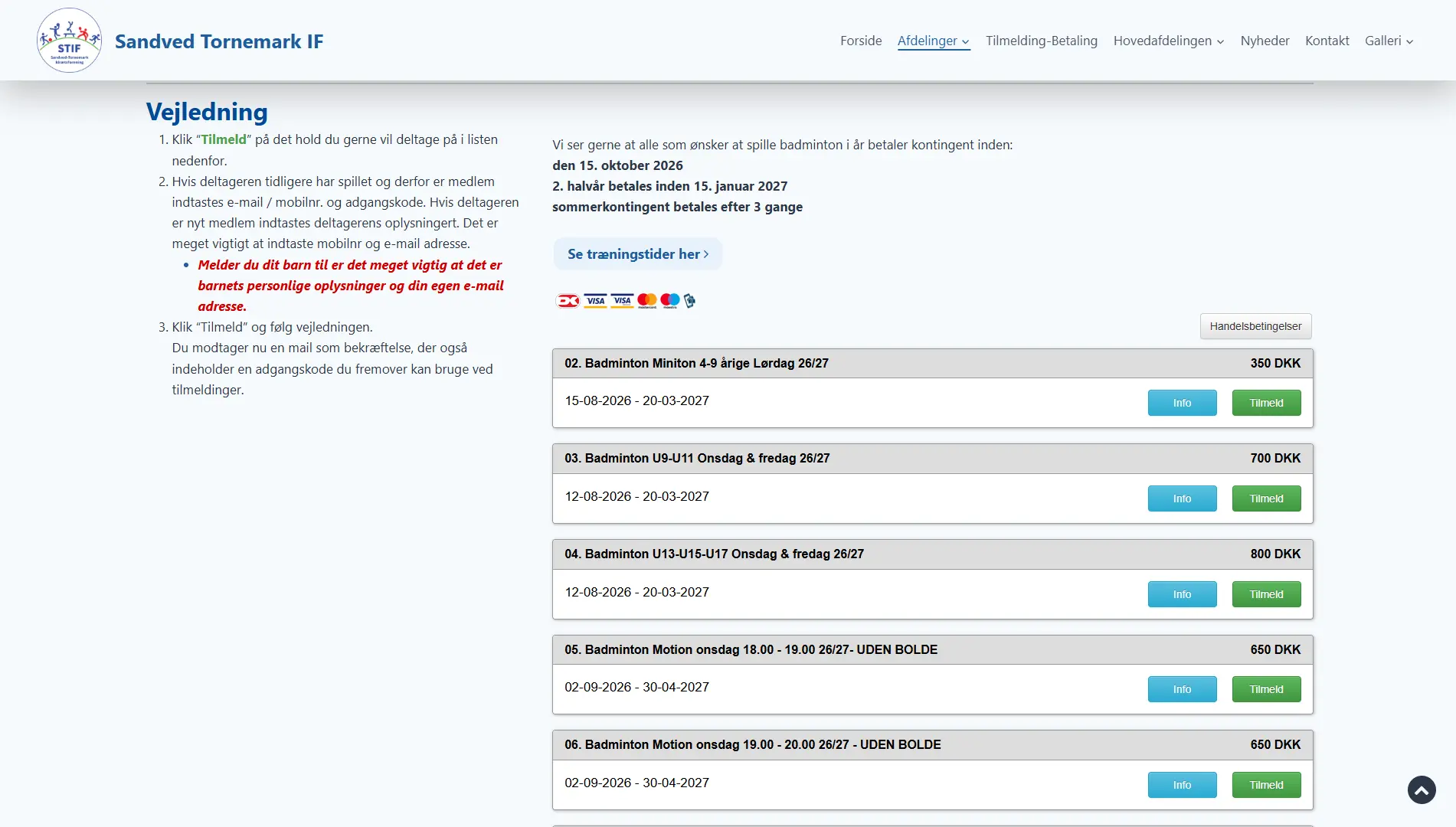Expand the Hovedafdelingen dropdown menu
1456x827 pixels.
click(x=1169, y=41)
